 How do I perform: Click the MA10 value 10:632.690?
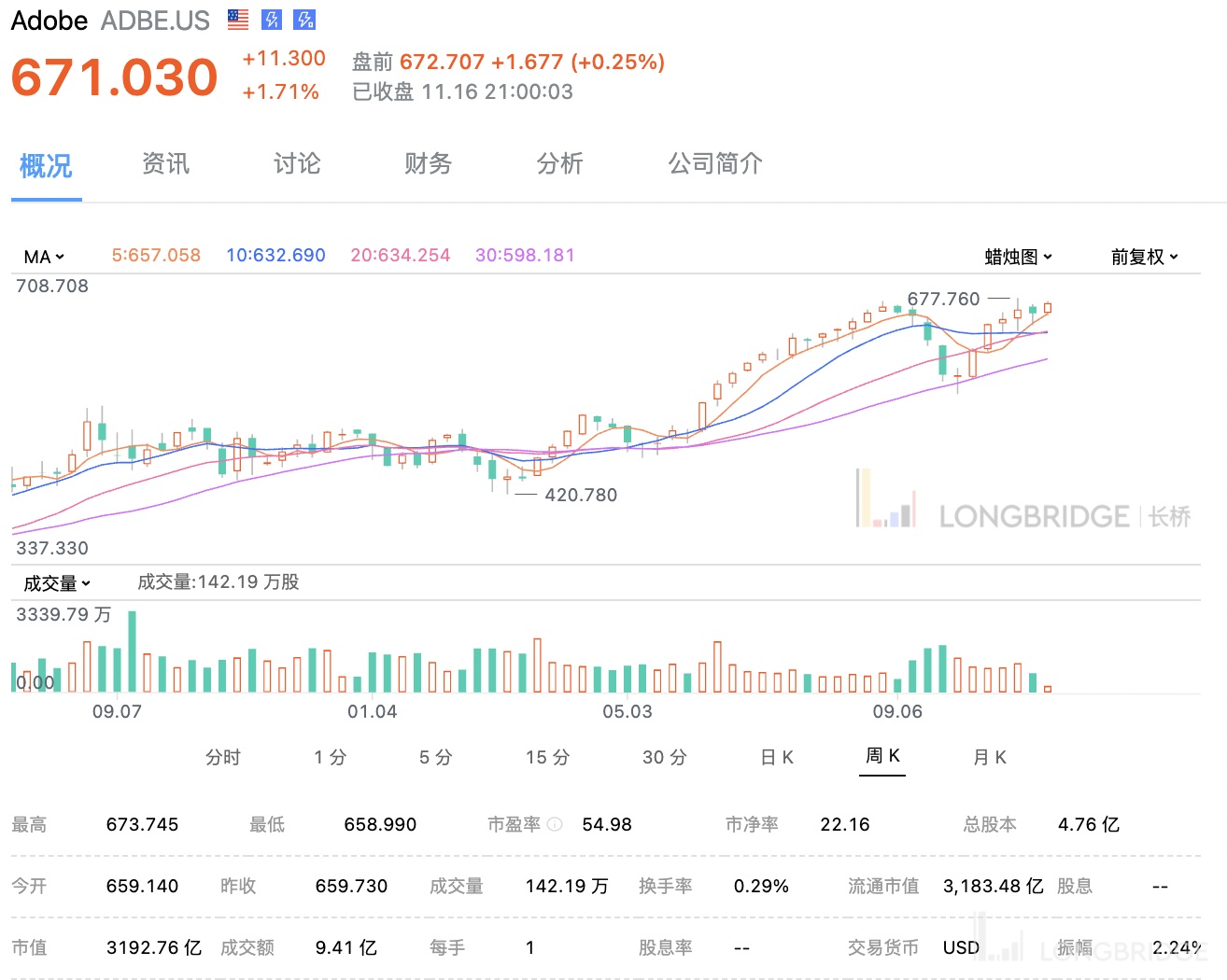tap(275, 255)
